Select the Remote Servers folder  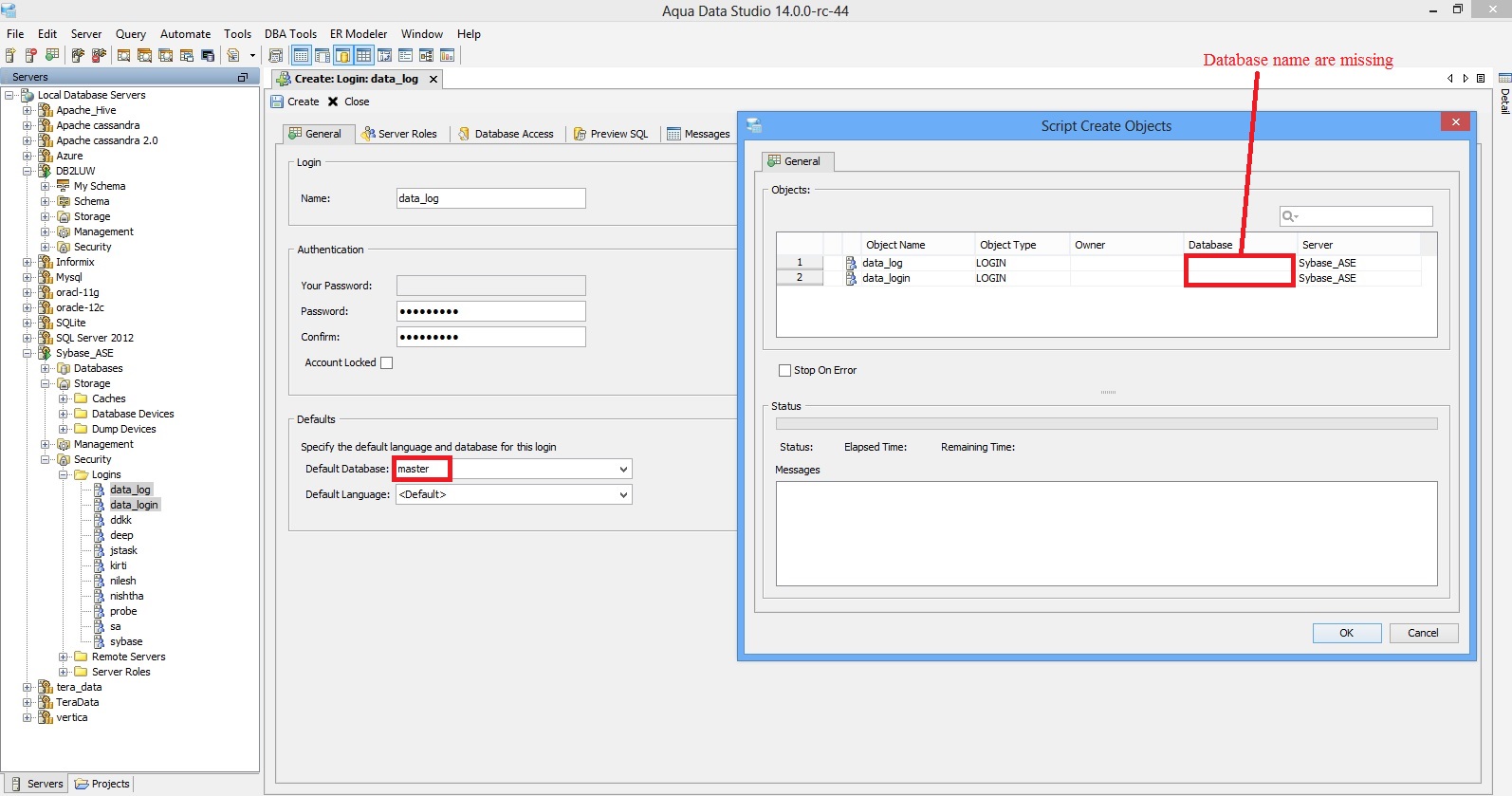click(x=128, y=657)
